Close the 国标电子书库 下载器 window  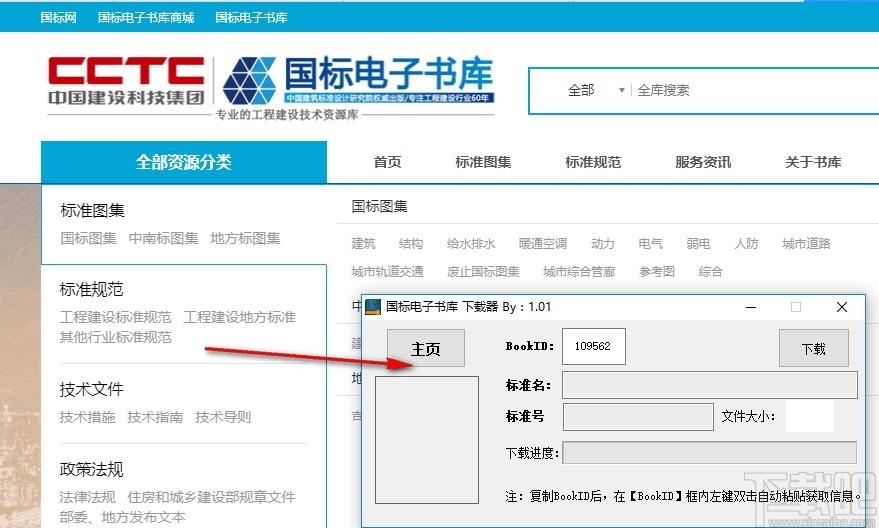coord(841,307)
